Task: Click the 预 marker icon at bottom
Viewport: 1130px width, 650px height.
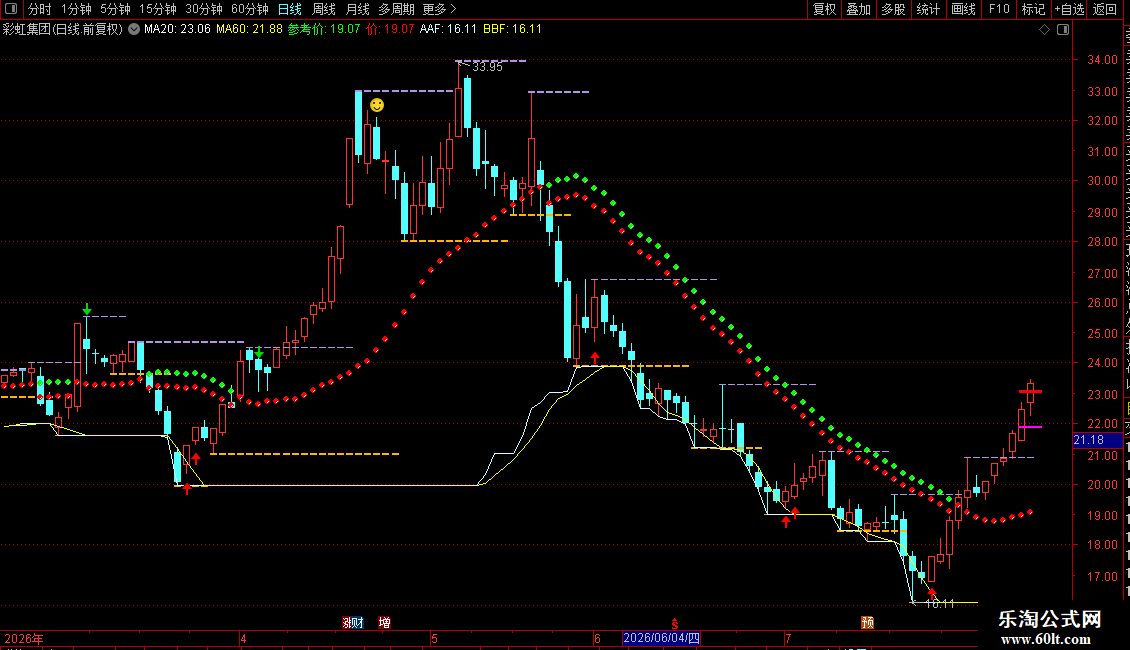Action: [868, 623]
